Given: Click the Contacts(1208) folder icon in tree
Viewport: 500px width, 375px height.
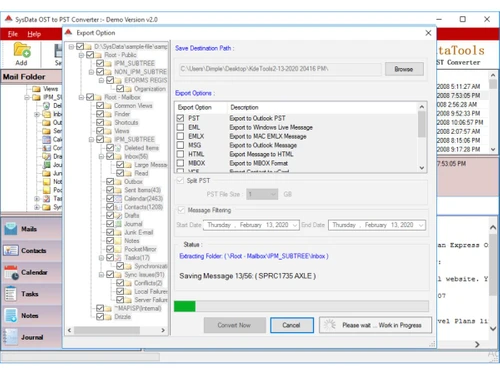Looking at the screenshot, I should [118, 207].
